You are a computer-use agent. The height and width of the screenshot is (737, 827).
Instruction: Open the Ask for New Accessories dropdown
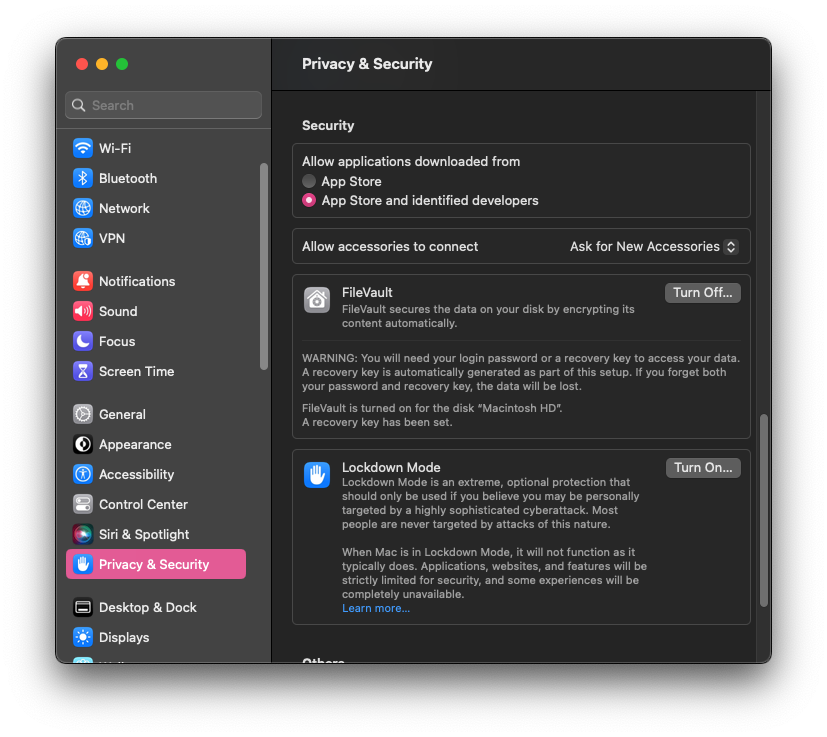click(653, 246)
